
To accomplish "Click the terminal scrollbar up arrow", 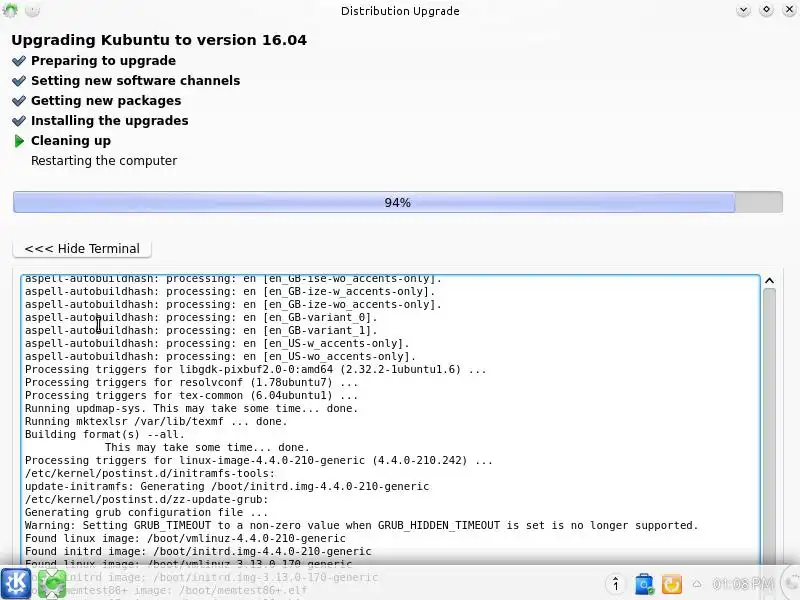I will pyautogui.click(x=769, y=281).
